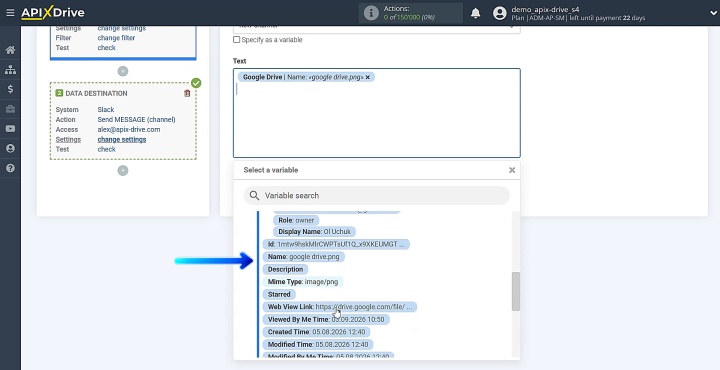
Task: Add step below Data Destination
Action: pyautogui.click(x=123, y=170)
